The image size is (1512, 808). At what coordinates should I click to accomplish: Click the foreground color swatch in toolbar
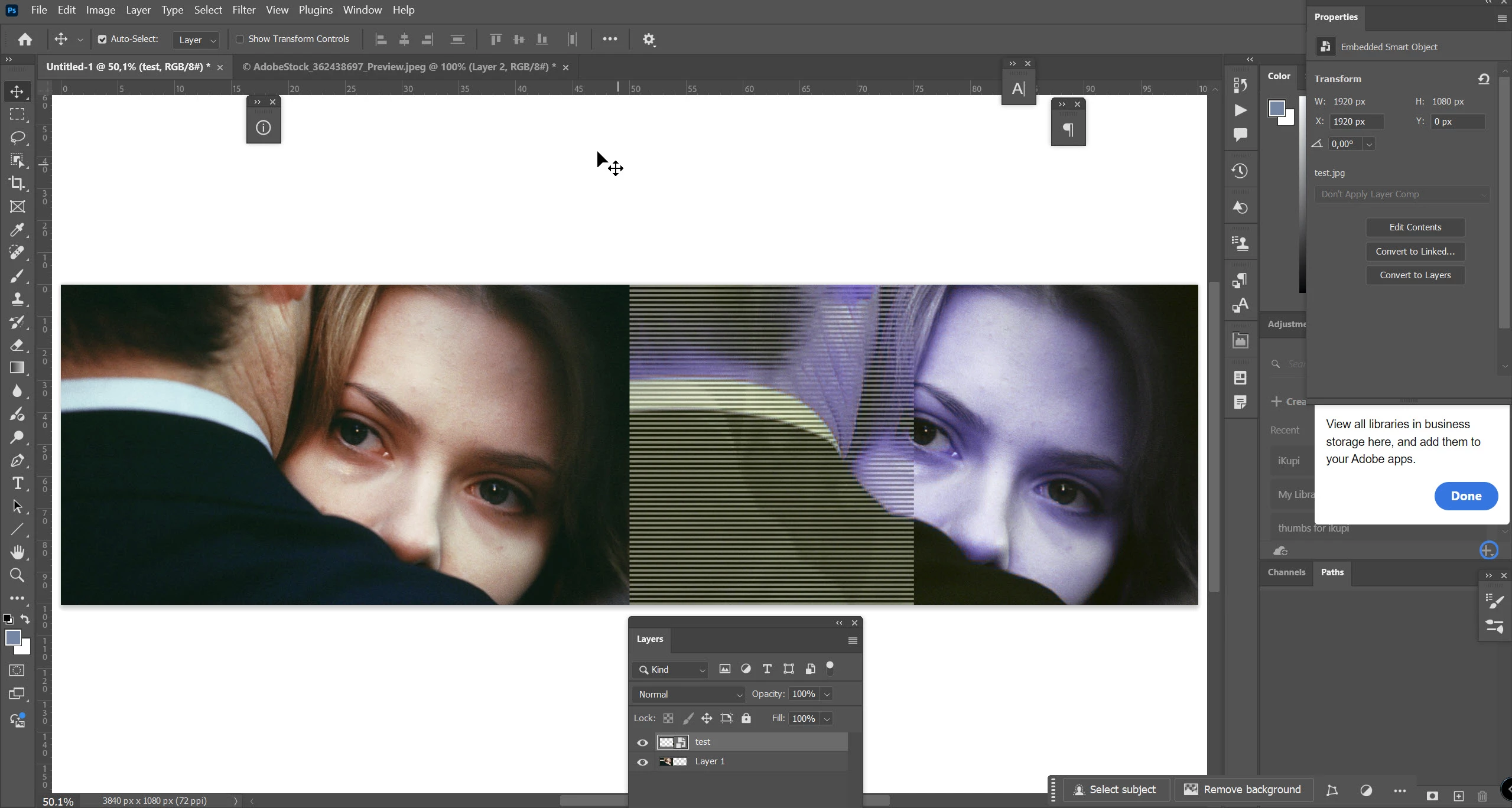pyautogui.click(x=12, y=638)
